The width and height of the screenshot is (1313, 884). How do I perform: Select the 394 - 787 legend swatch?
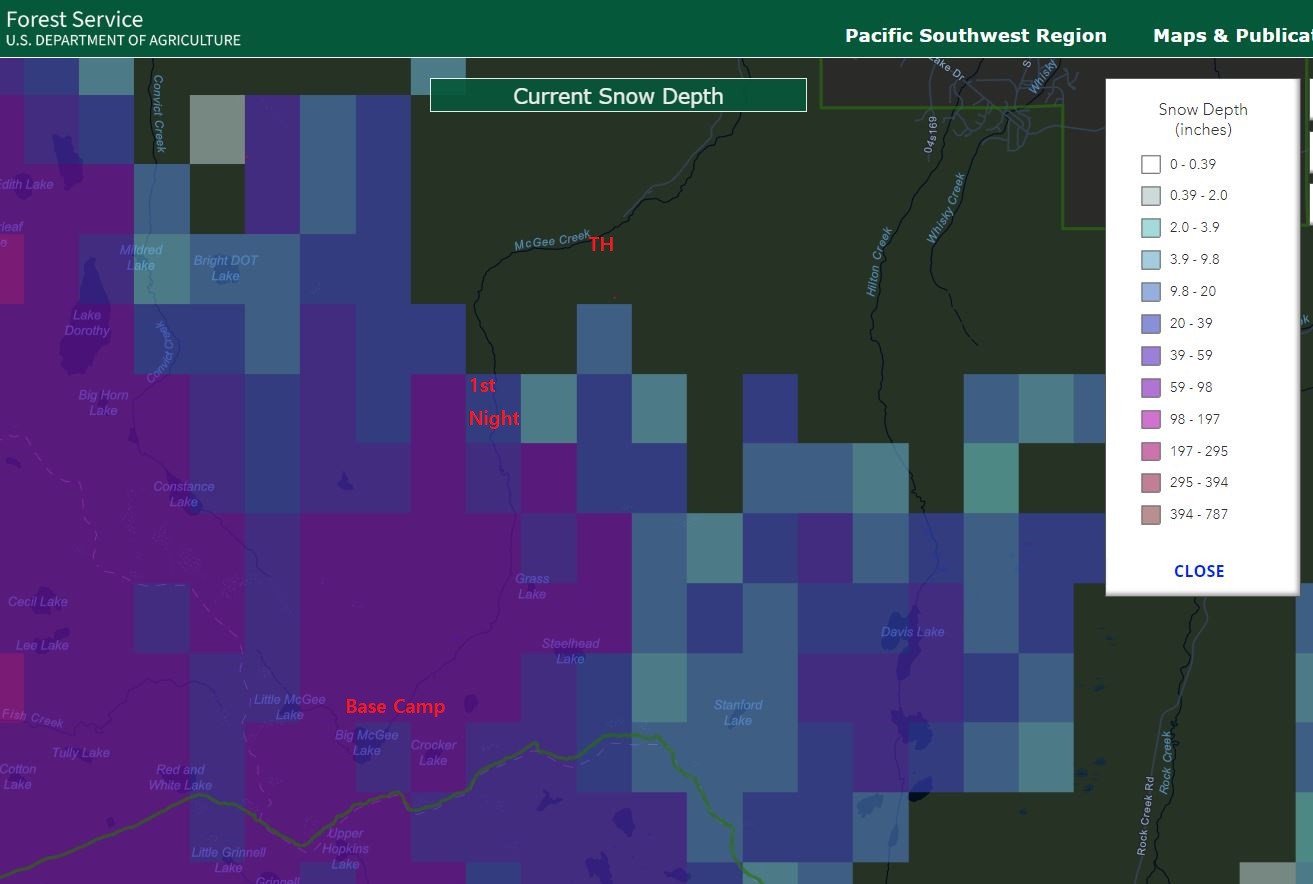pos(1151,514)
